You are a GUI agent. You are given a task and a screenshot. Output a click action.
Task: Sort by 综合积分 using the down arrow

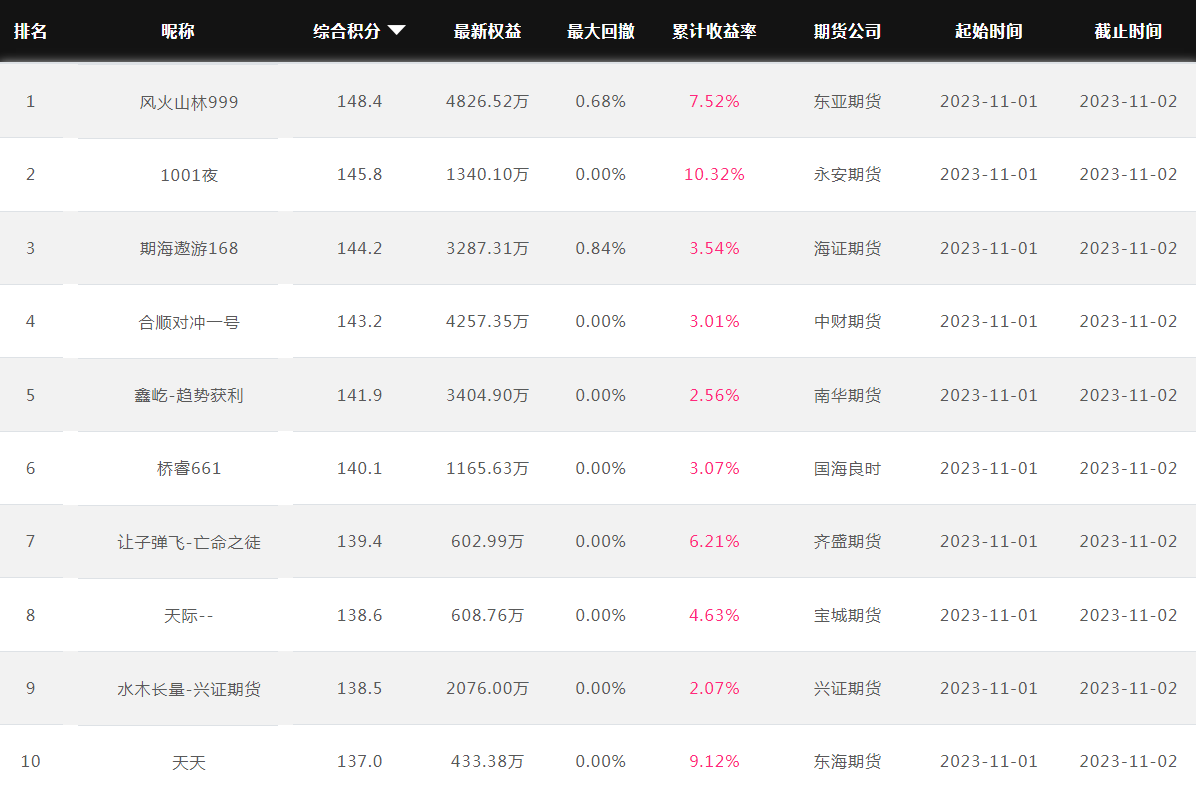tap(397, 30)
